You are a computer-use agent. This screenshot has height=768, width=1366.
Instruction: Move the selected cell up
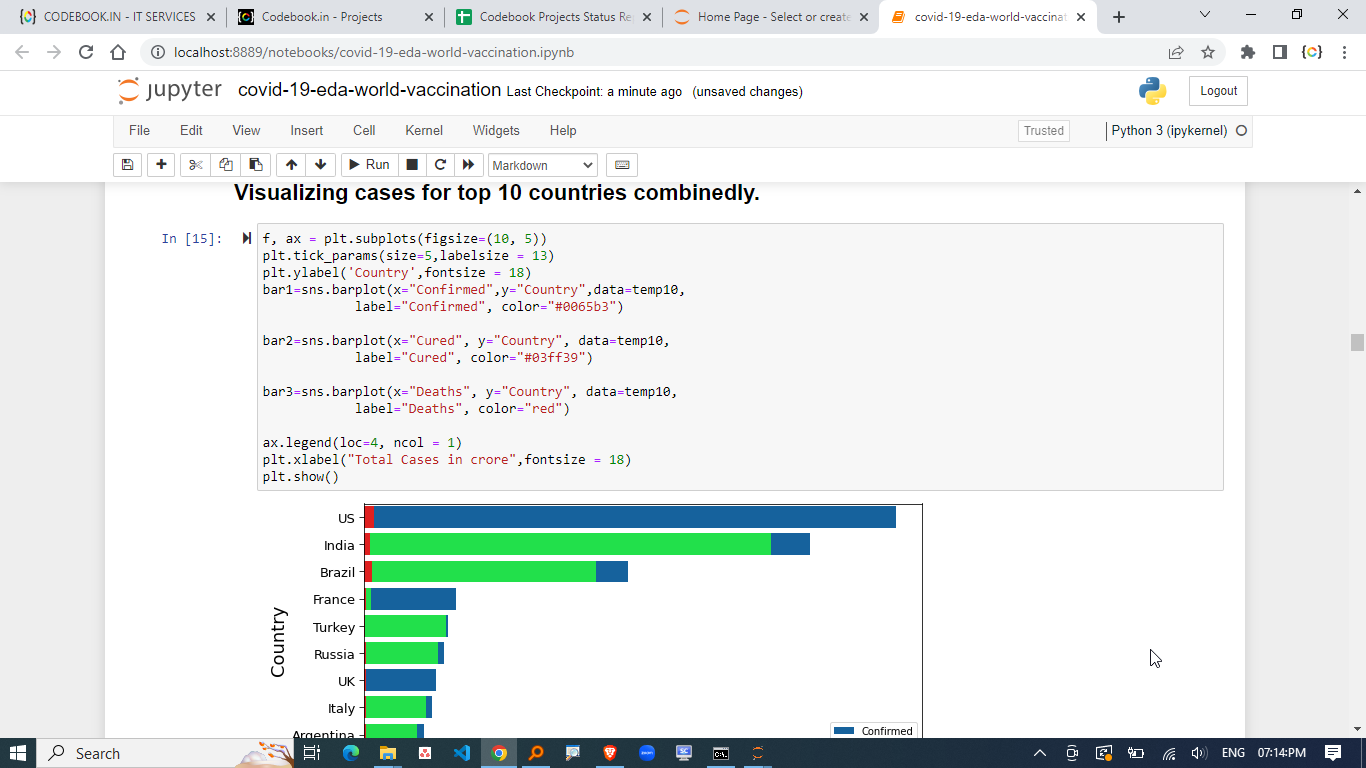pyautogui.click(x=291, y=165)
